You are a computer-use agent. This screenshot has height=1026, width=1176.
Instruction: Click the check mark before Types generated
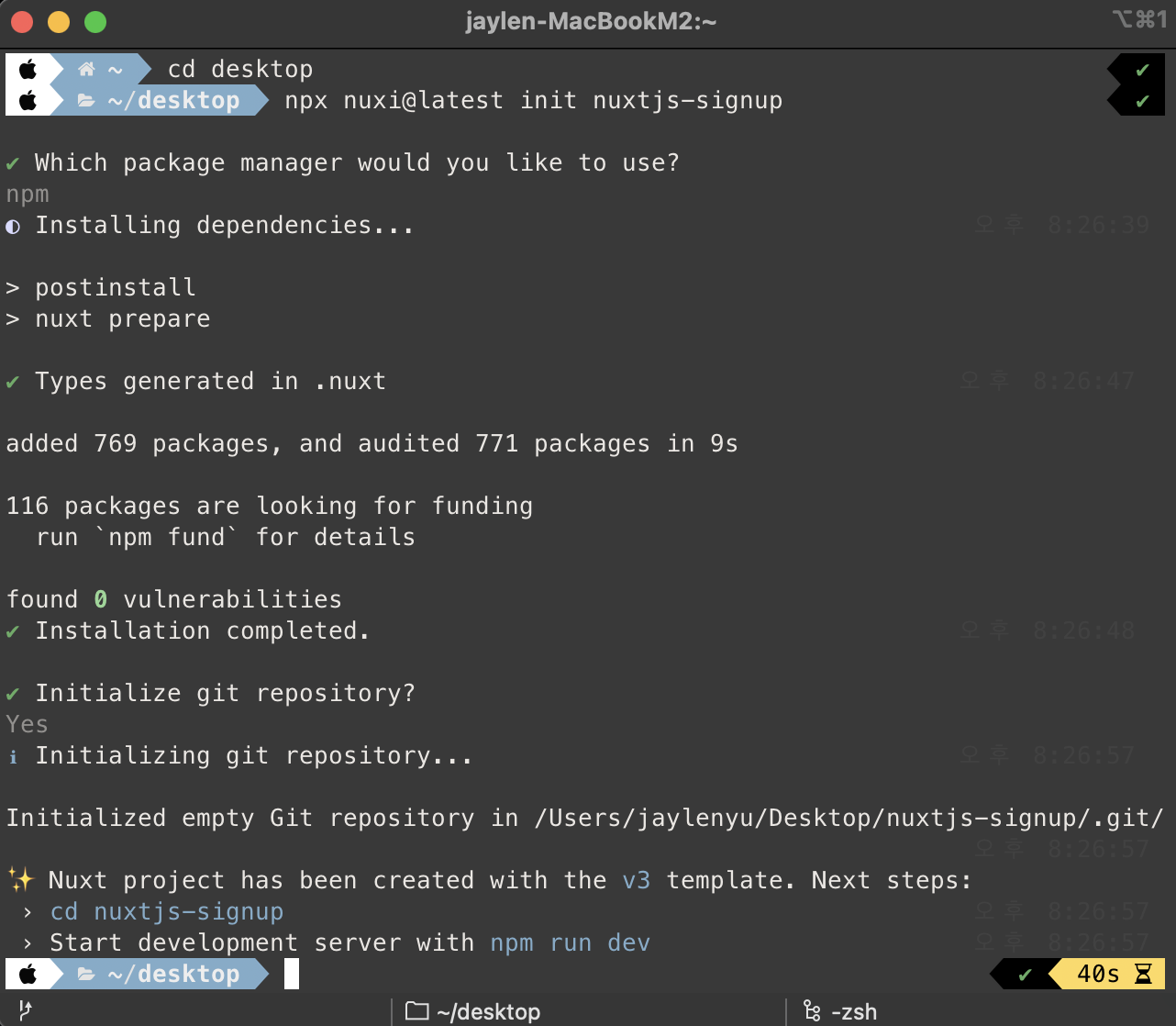point(13,382)
